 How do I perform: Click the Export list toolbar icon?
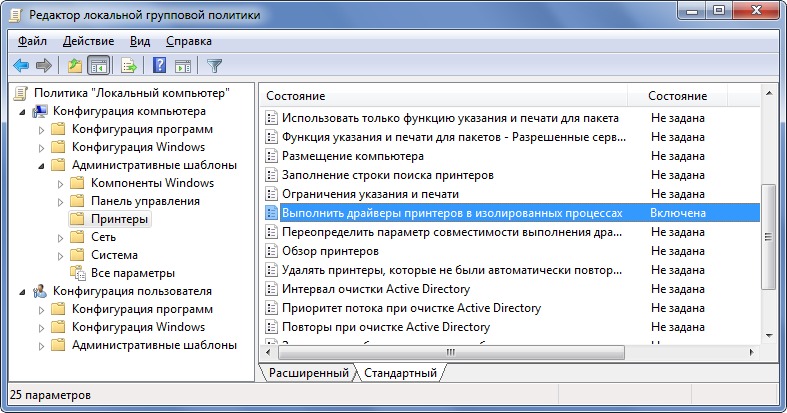[x=128, y=66]
